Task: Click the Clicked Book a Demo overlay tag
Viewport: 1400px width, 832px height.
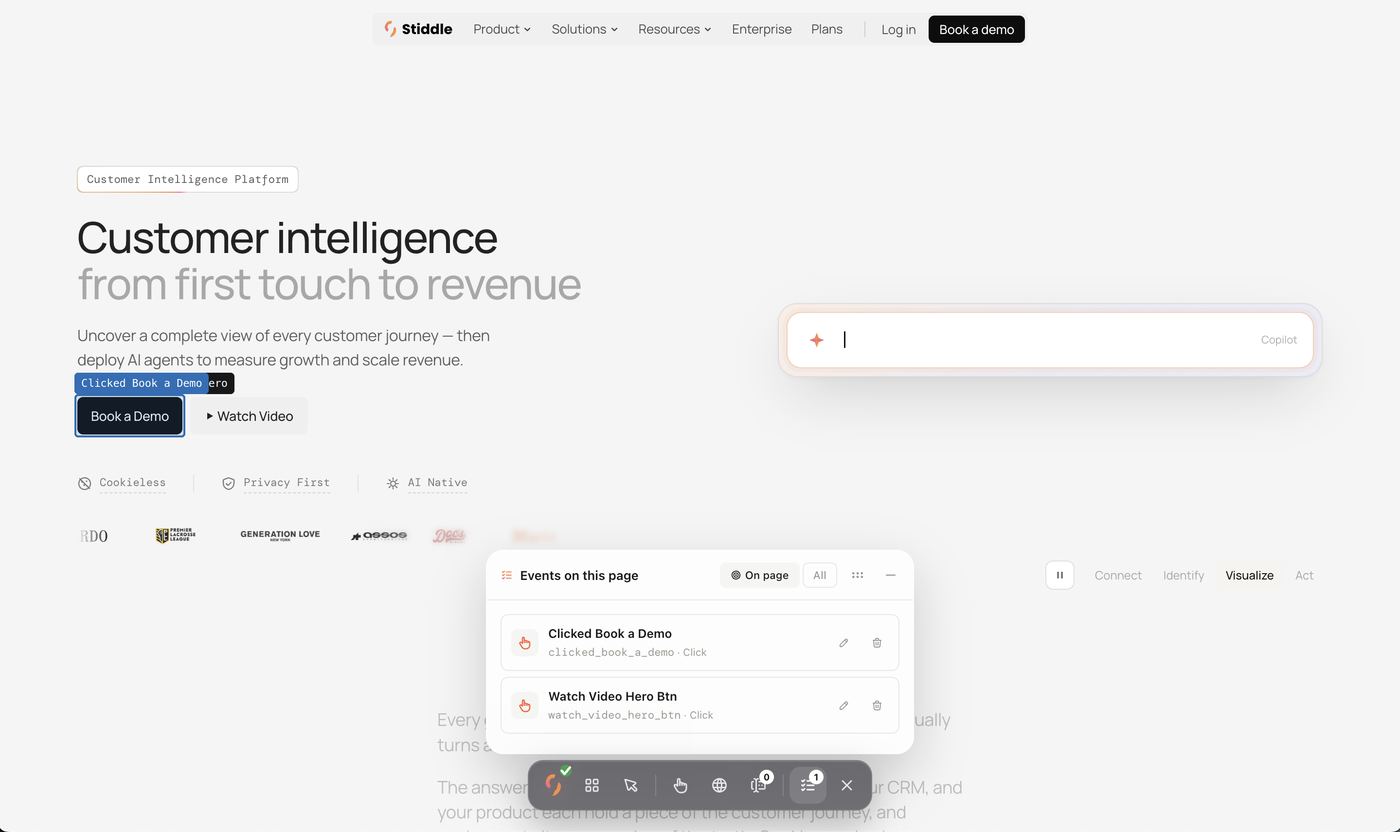Action: pyautogui.click(x=141, y=383)
